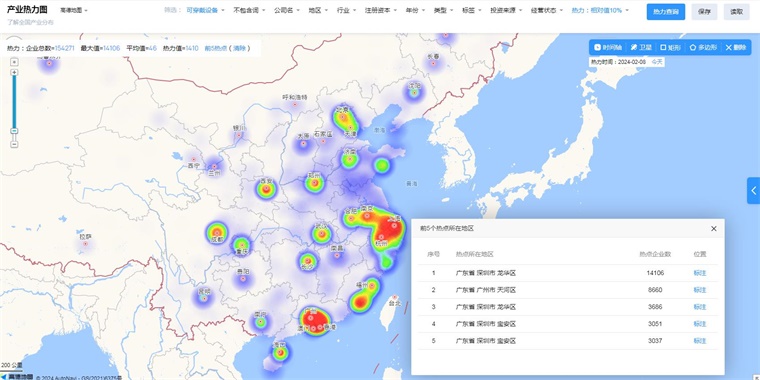Screen dimensions: 760x380
Task: Click the 太原 city marker
Action: point(303,143)
